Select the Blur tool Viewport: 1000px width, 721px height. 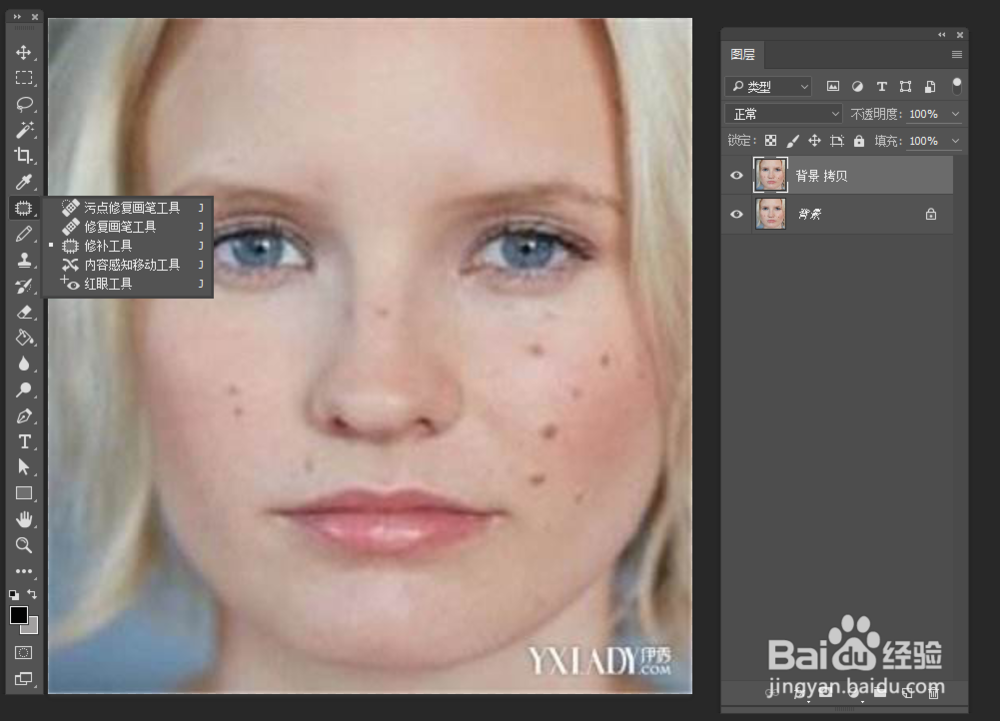(24, 363)
